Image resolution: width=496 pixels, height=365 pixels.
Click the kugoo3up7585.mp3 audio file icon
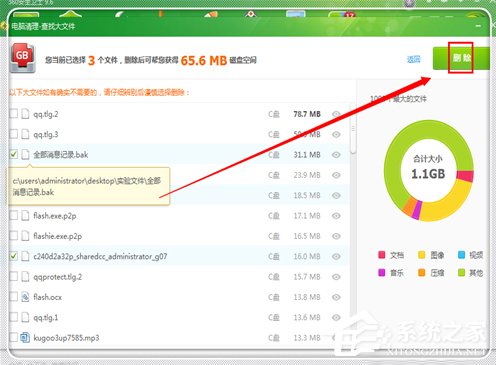(25, 338)
